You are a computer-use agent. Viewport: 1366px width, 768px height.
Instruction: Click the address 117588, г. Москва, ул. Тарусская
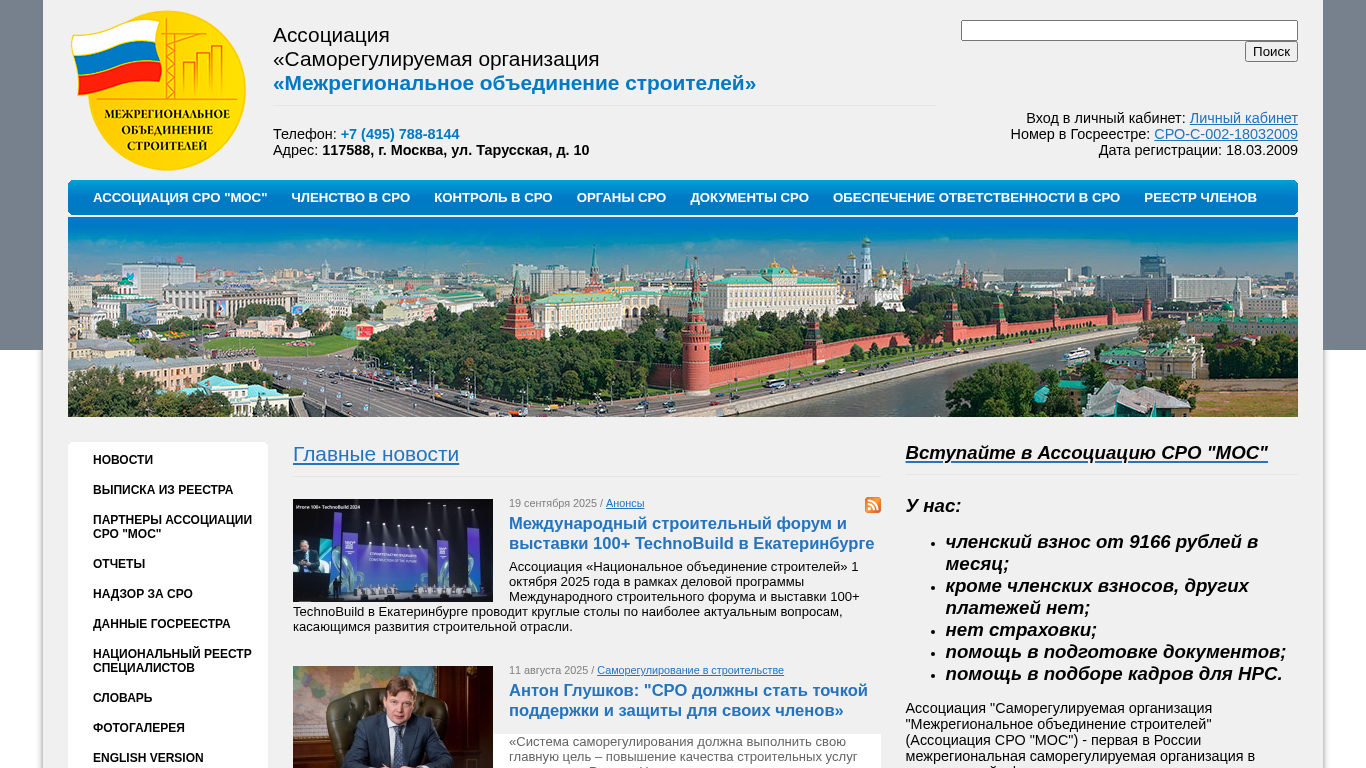tap(456, 150)
